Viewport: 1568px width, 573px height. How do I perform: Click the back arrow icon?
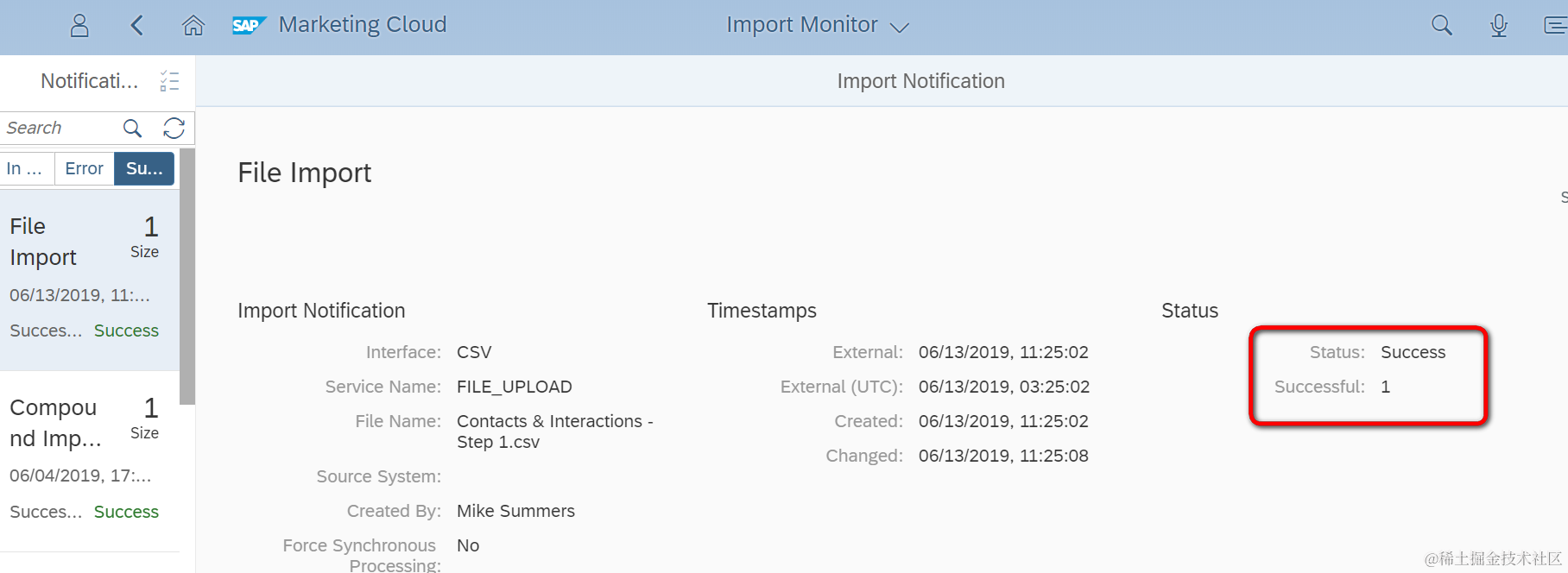click(x=136, y=25)
